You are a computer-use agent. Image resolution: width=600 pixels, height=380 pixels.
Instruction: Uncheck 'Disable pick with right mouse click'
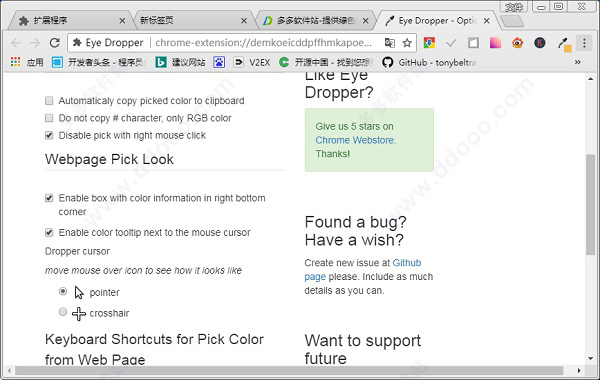coord(49,135)
